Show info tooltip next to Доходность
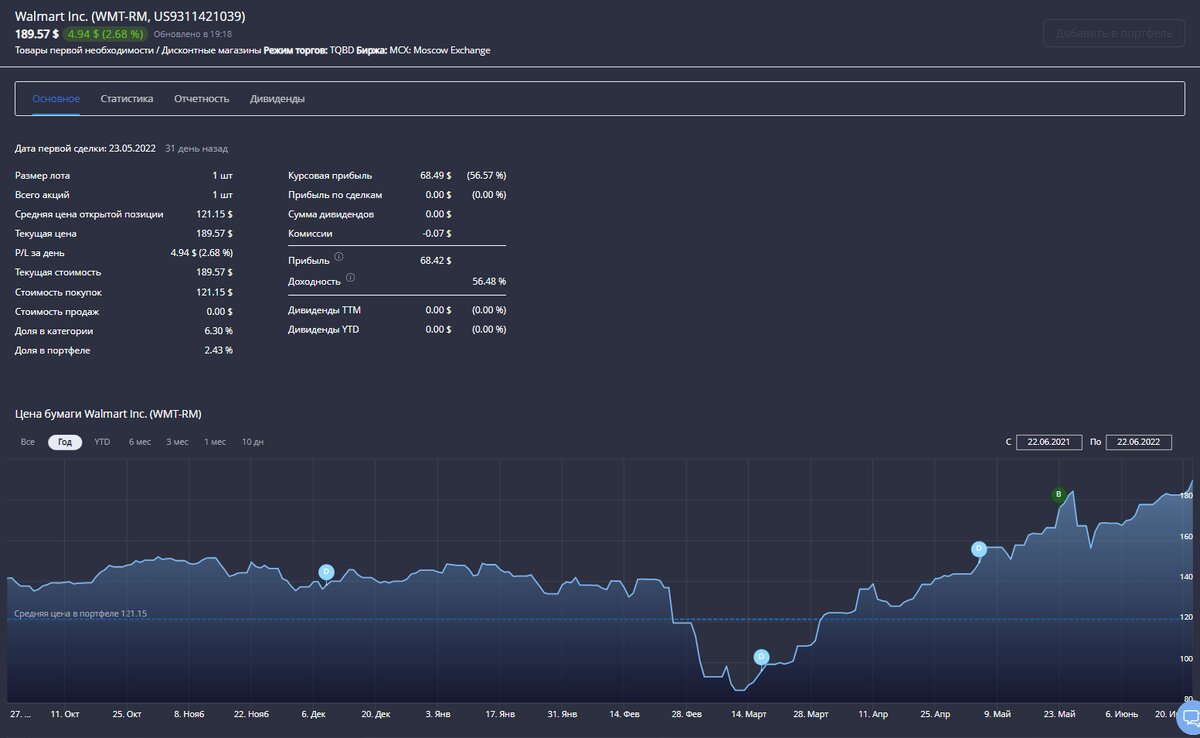The height and width of the screenshot is (738, 1200). coord(350,278)
